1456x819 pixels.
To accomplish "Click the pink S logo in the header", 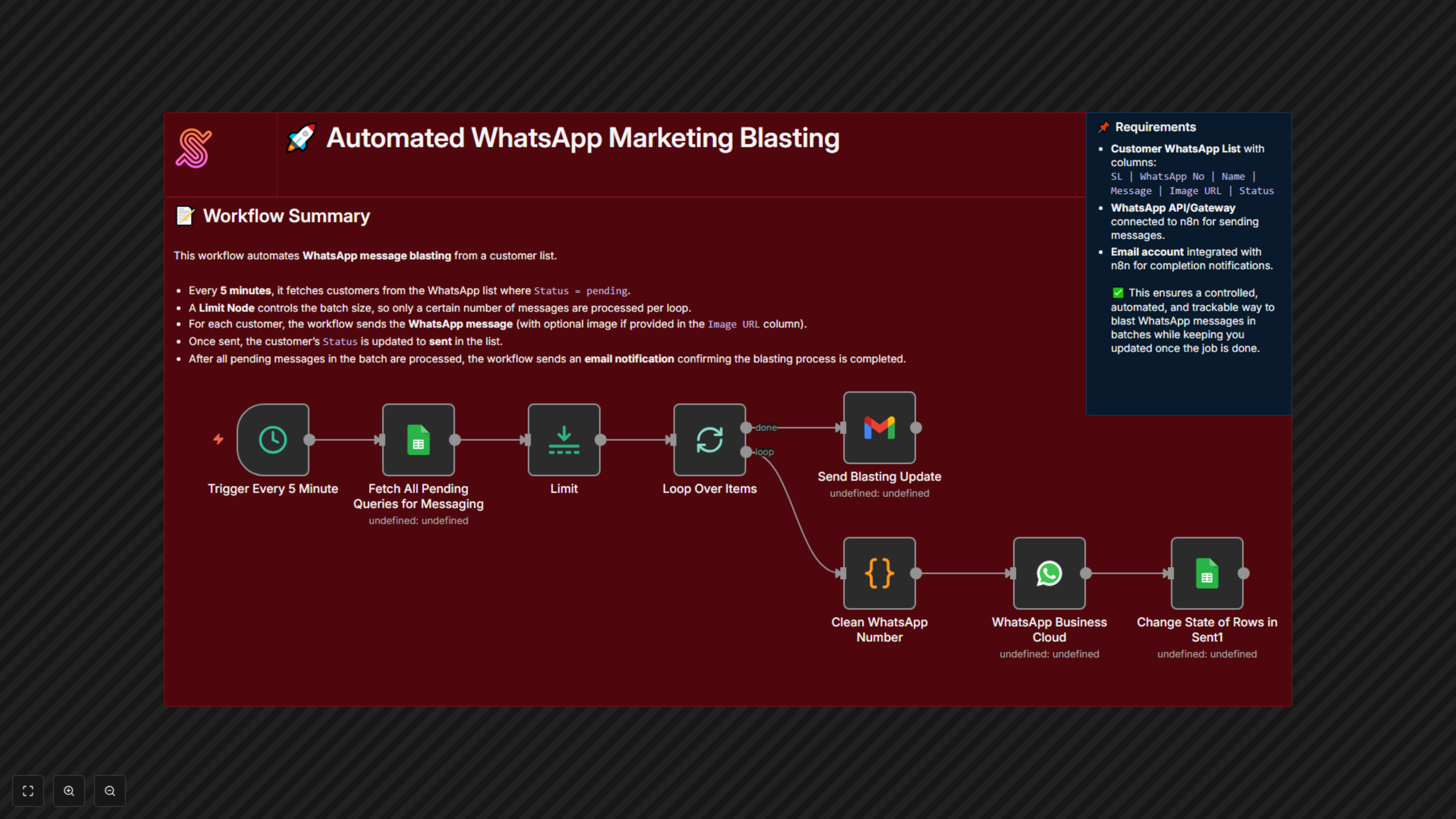I will click(194, 149).
